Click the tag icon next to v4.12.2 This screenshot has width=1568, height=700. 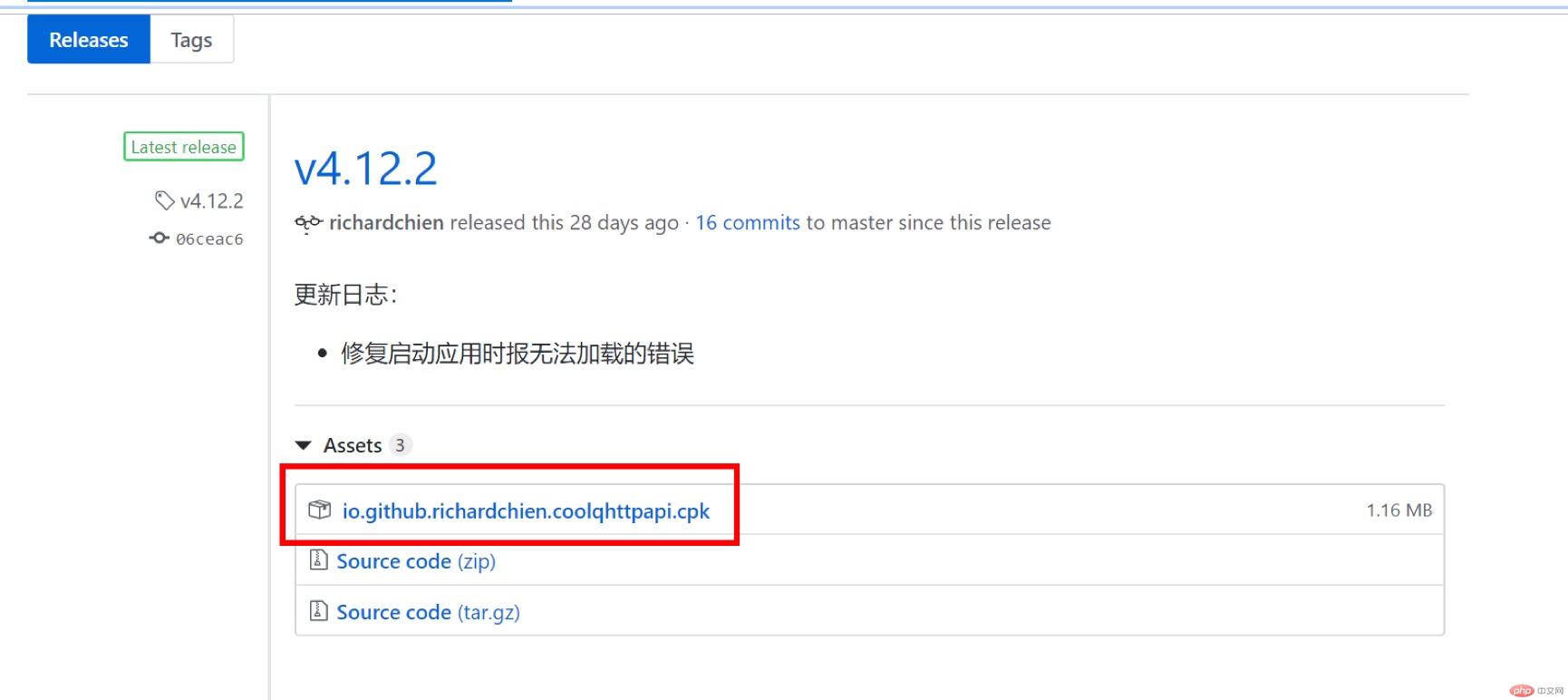(164, 200)
